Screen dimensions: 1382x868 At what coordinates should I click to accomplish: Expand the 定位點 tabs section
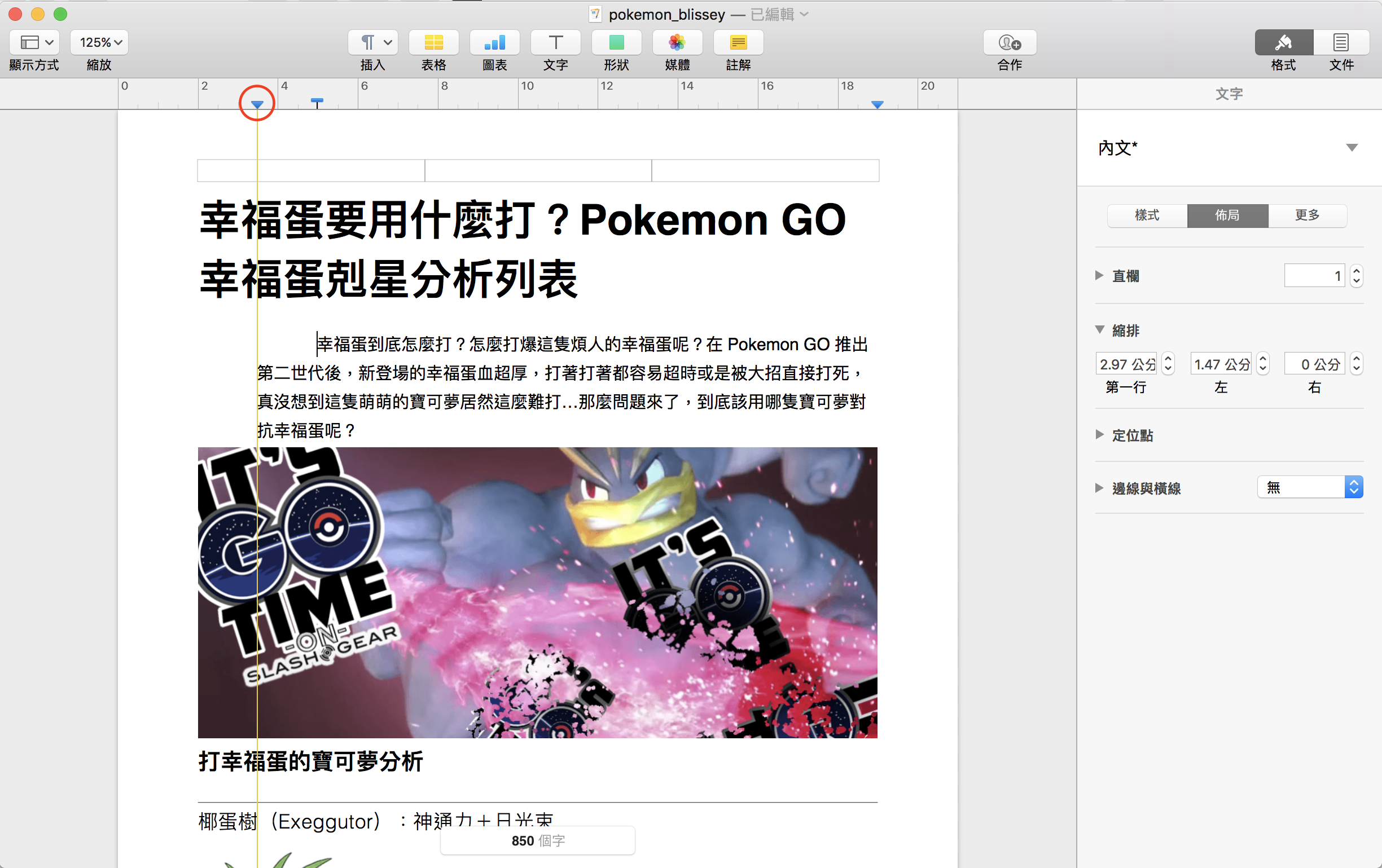pyautogui.click(x=1099, y=435)
